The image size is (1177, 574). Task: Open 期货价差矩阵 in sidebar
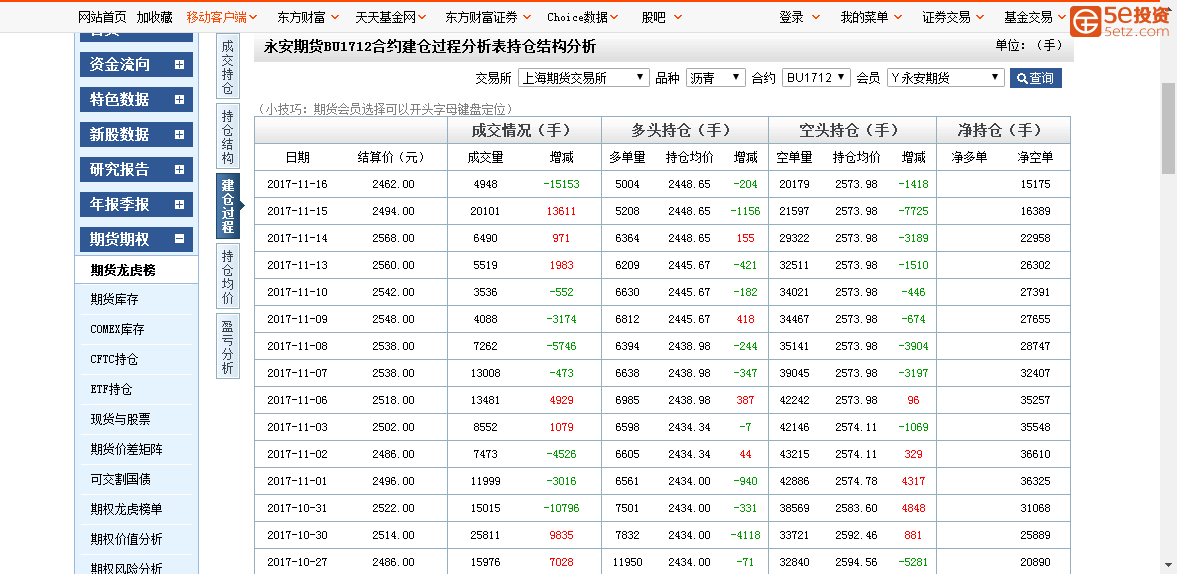tap(126, 449)
